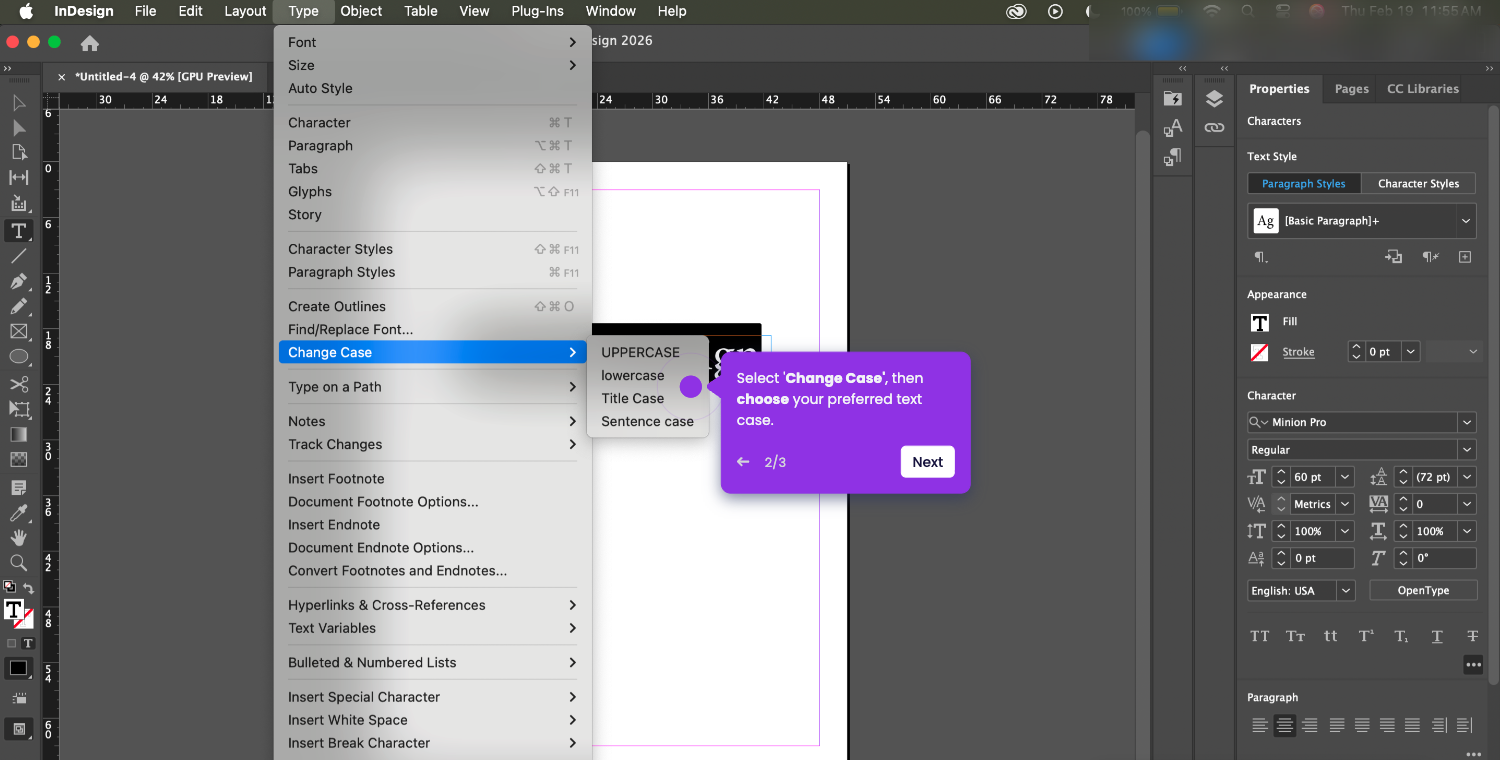Toggle Underline formatting
Image resolution: width=1500 pixels, height=760 pixels.
(1437, 636)
